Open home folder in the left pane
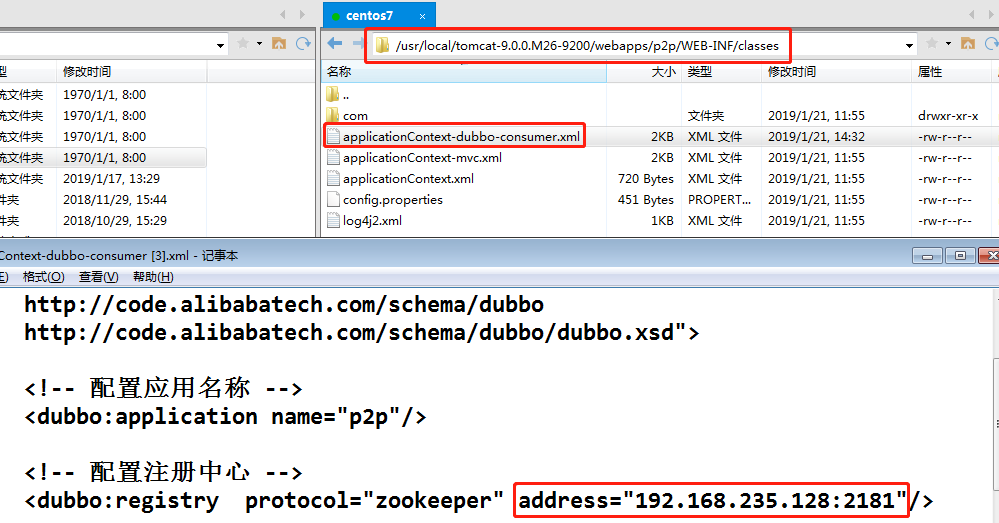The height and width of the screenshot is (523, 999). [x=279, y=44]
